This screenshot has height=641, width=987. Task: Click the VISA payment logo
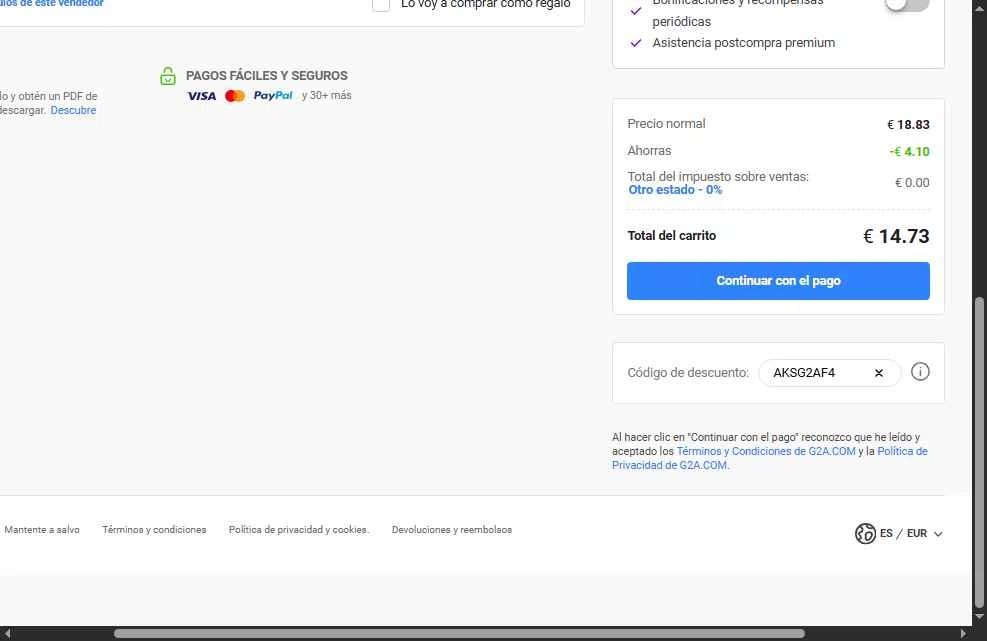tap(201, 96)
